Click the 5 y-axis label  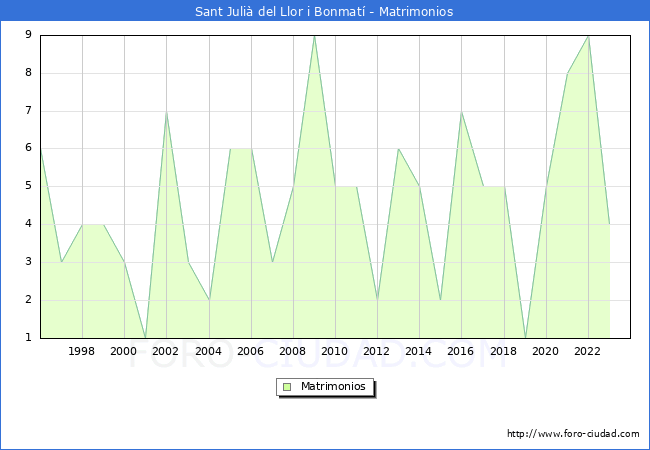point(28,186)
